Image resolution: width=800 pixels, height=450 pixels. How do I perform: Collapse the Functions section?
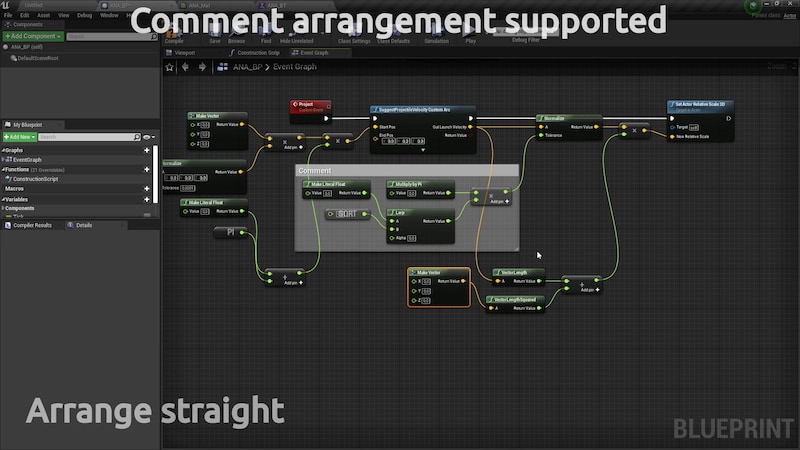[3, 169]
